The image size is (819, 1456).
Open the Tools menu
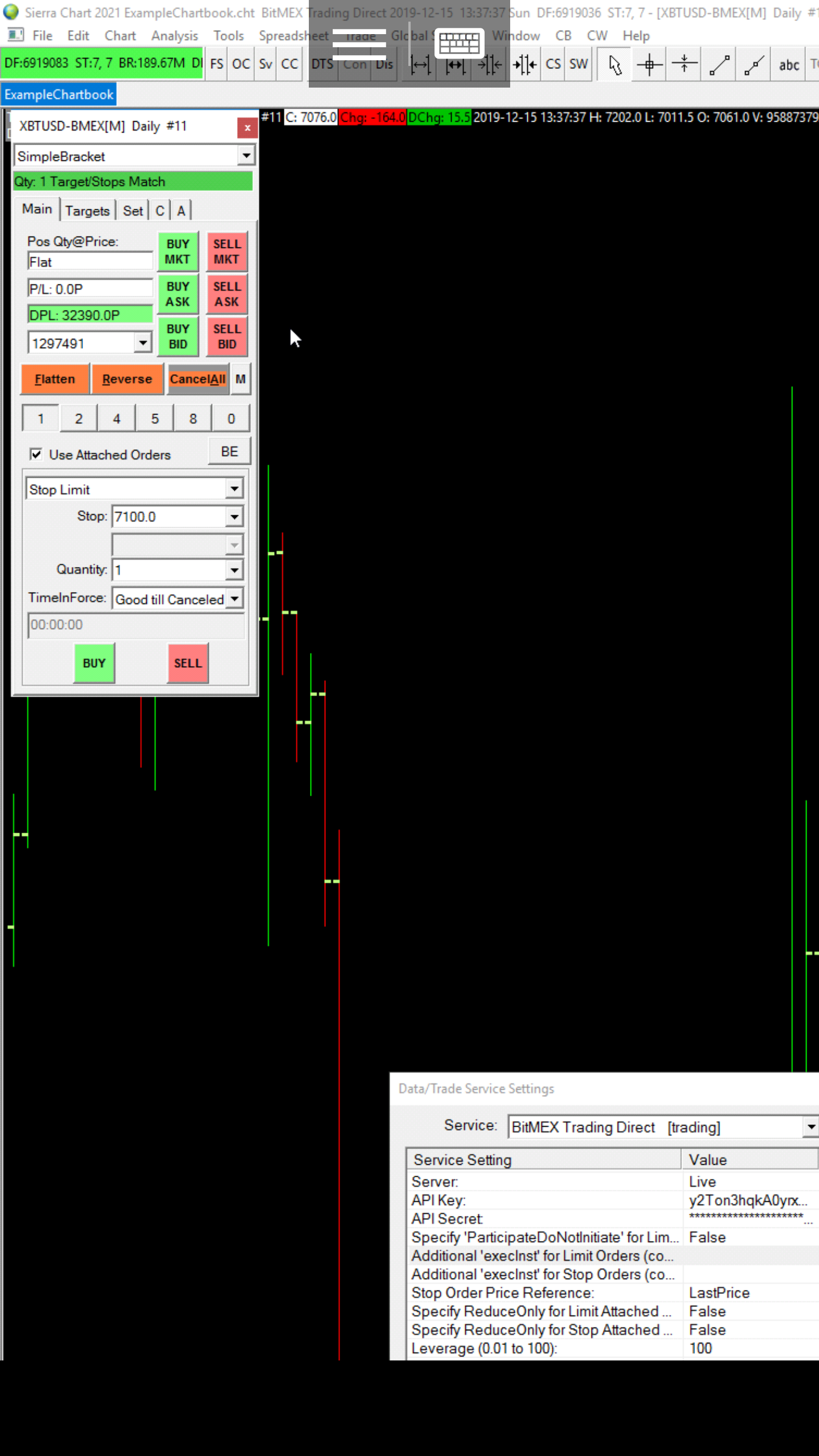(x=229, y=36)
